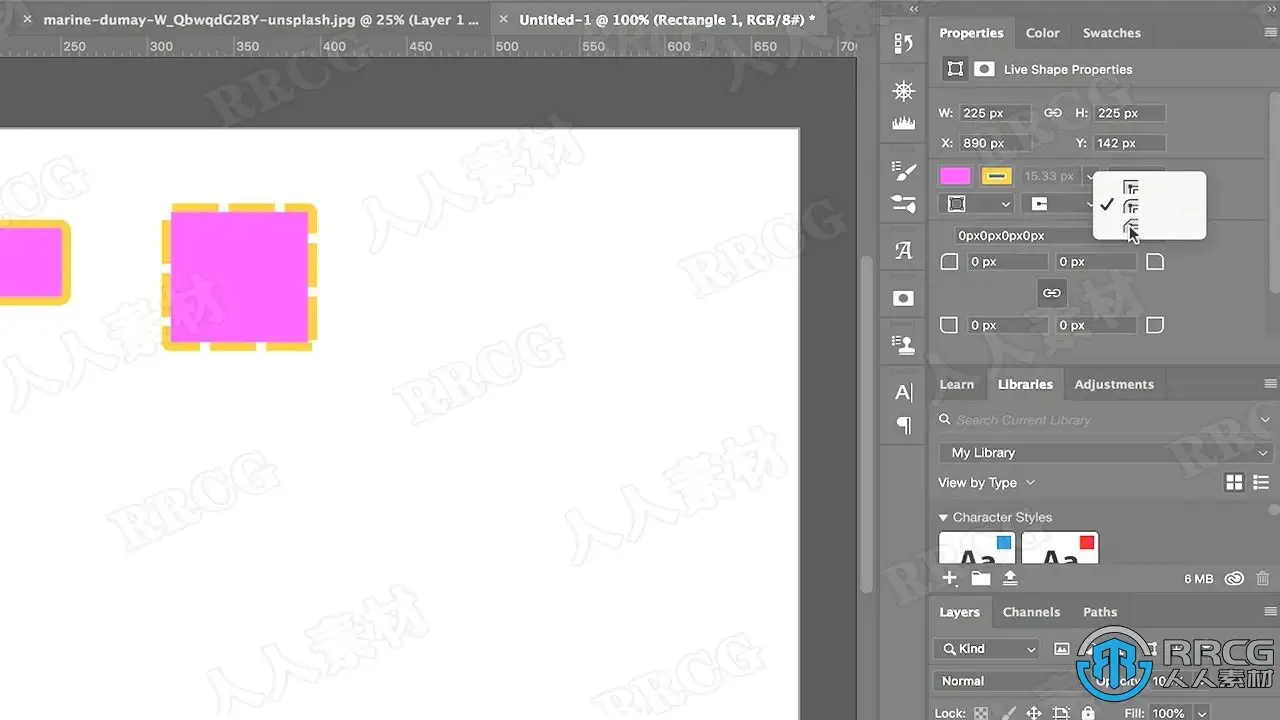Viewport: 1280px width, 720px height.
Task: Collapse the Character Styles section
Action: point(943,518)
